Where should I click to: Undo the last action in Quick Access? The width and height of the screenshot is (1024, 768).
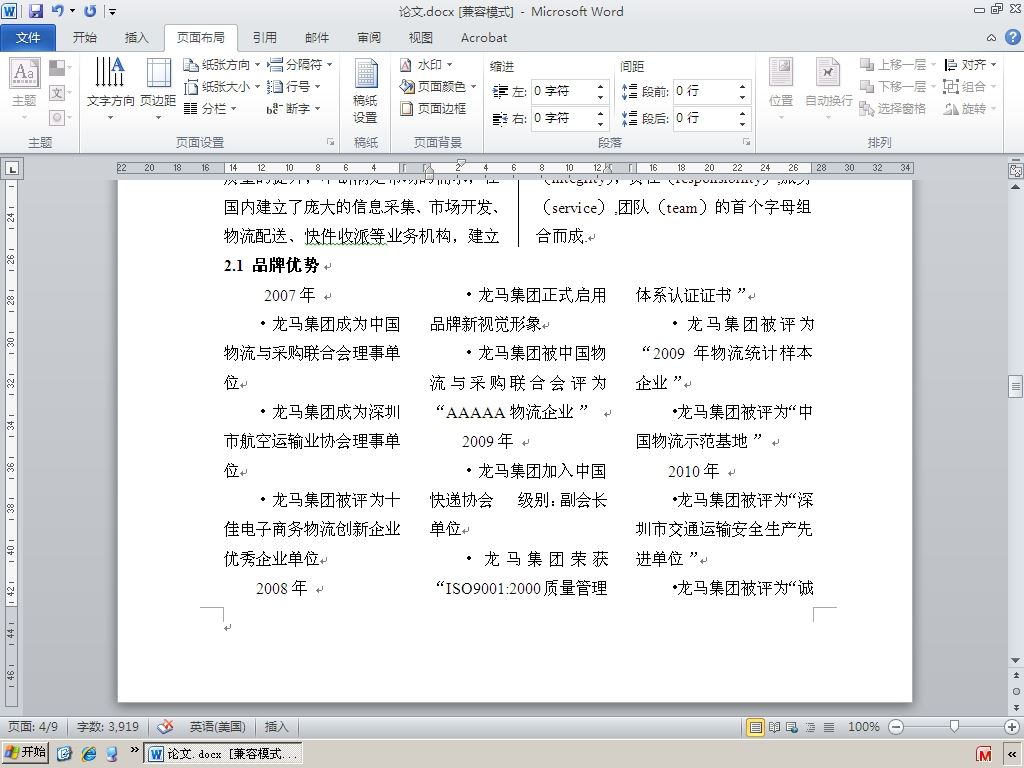[58, 10]
